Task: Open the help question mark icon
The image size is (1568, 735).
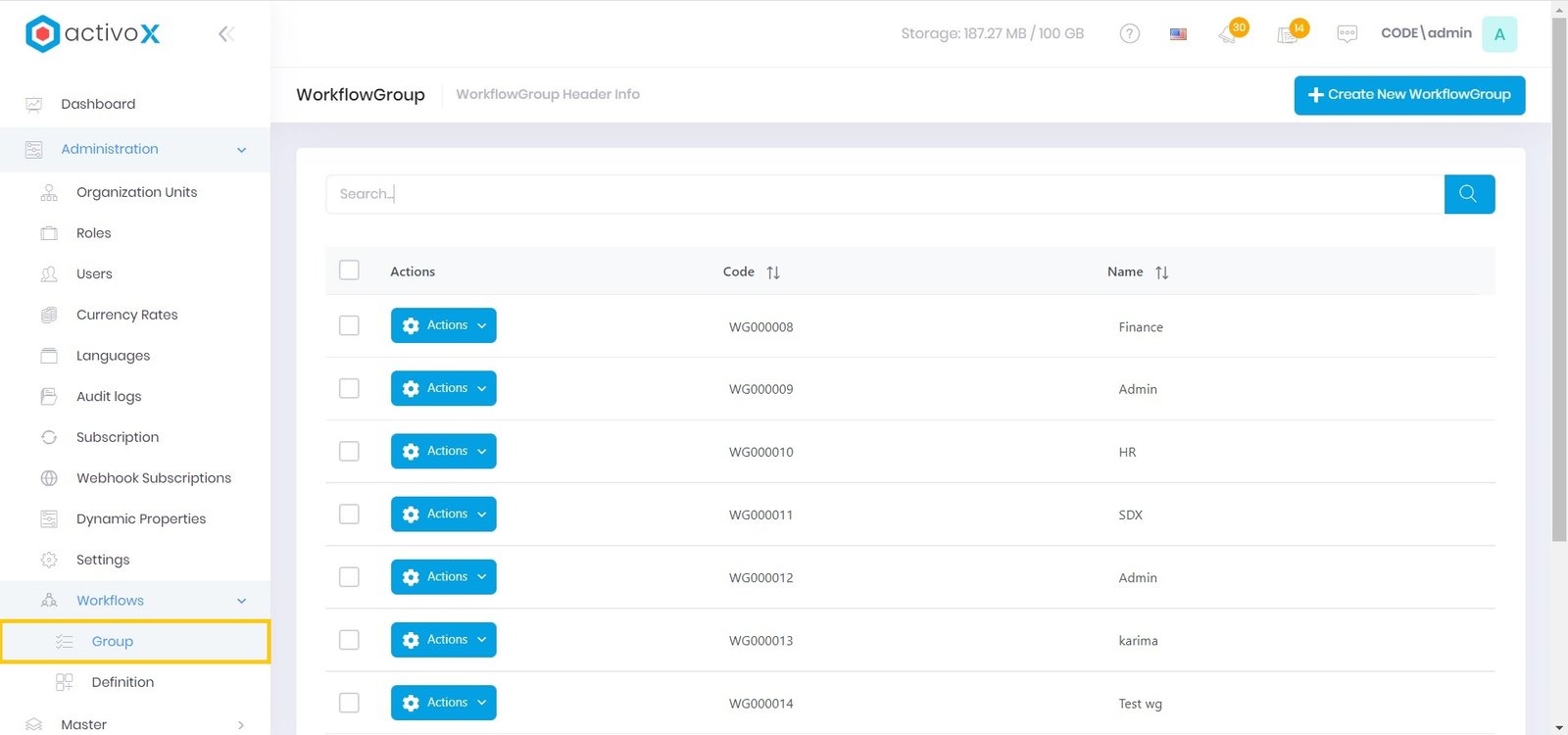Action: [x=1129, y=34]
